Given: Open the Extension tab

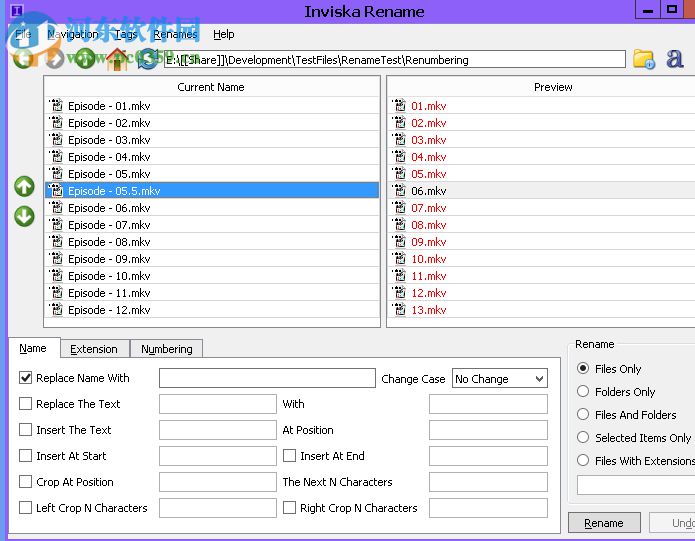Looking at the screenshot, I should click(93, 349).
